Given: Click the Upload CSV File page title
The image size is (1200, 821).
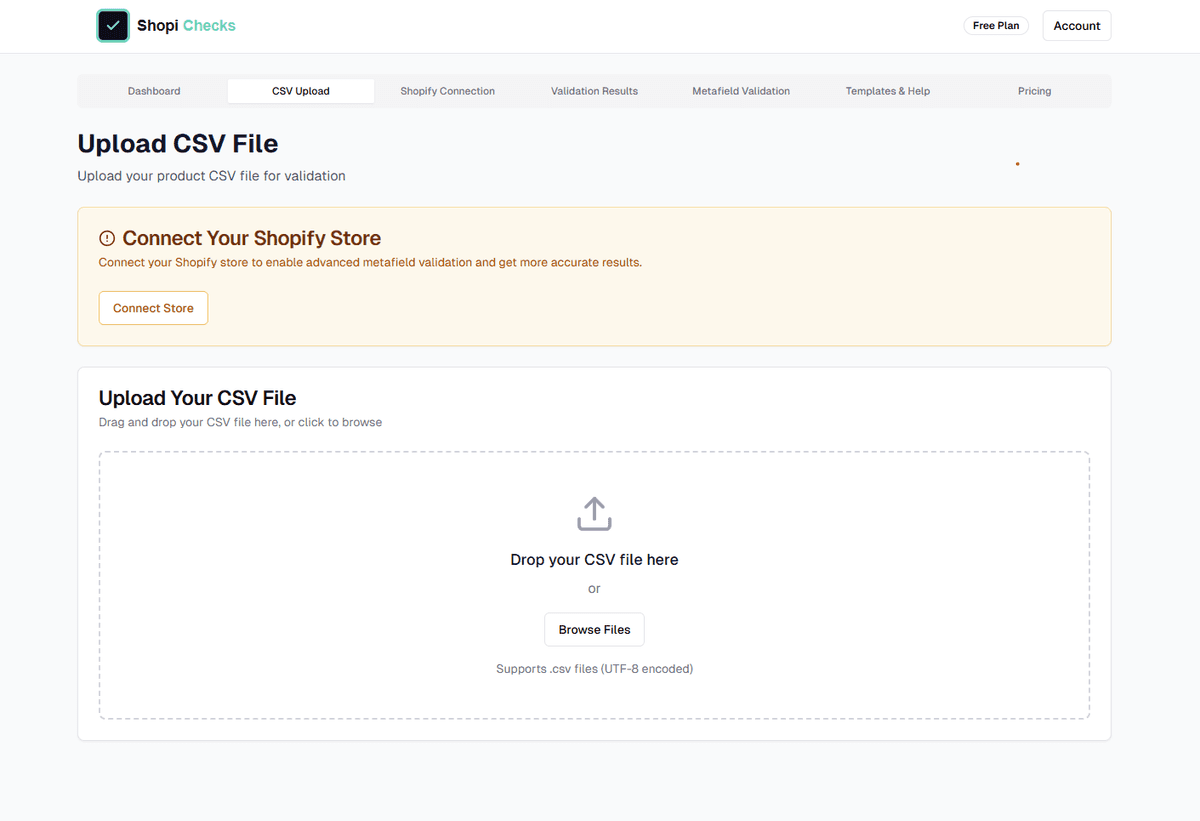Looking at the screenshot, I should [x=177, y=143].
